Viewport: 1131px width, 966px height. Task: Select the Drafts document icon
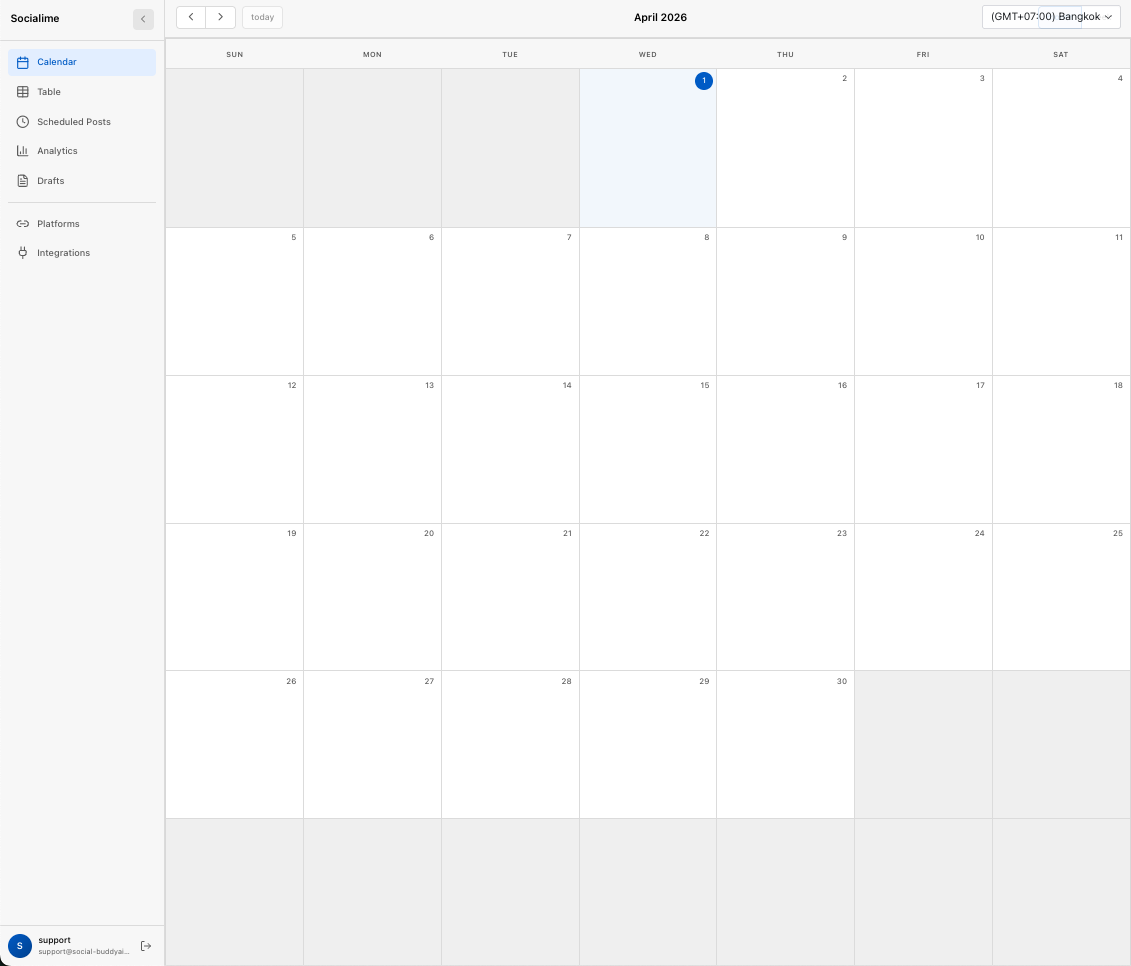pyautogui.click(x=21, y=180)
